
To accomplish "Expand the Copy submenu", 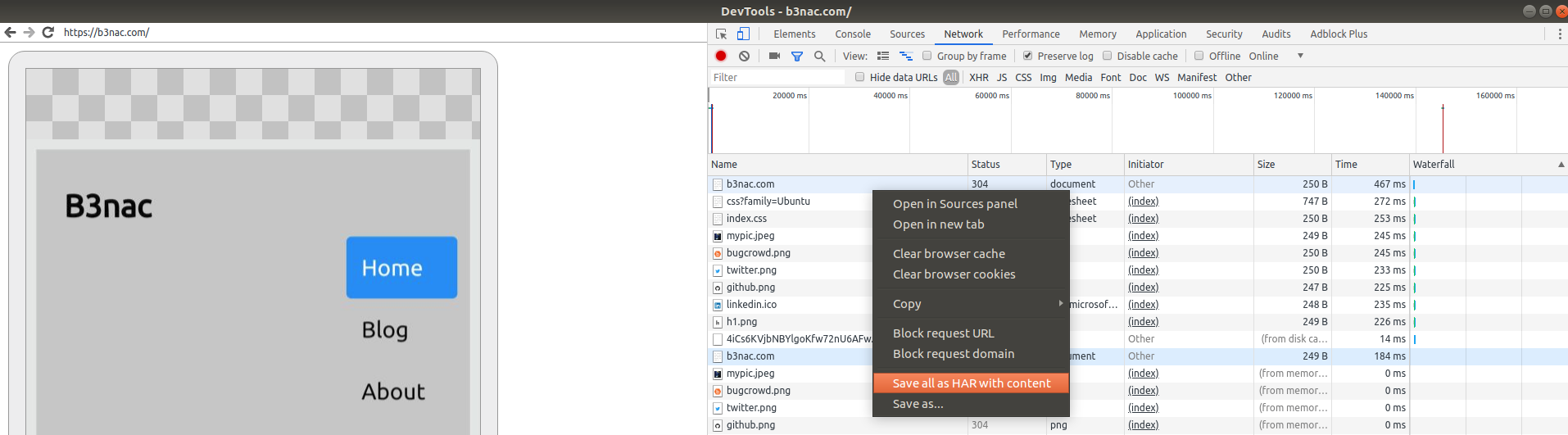I will click(x=971, y=304).
